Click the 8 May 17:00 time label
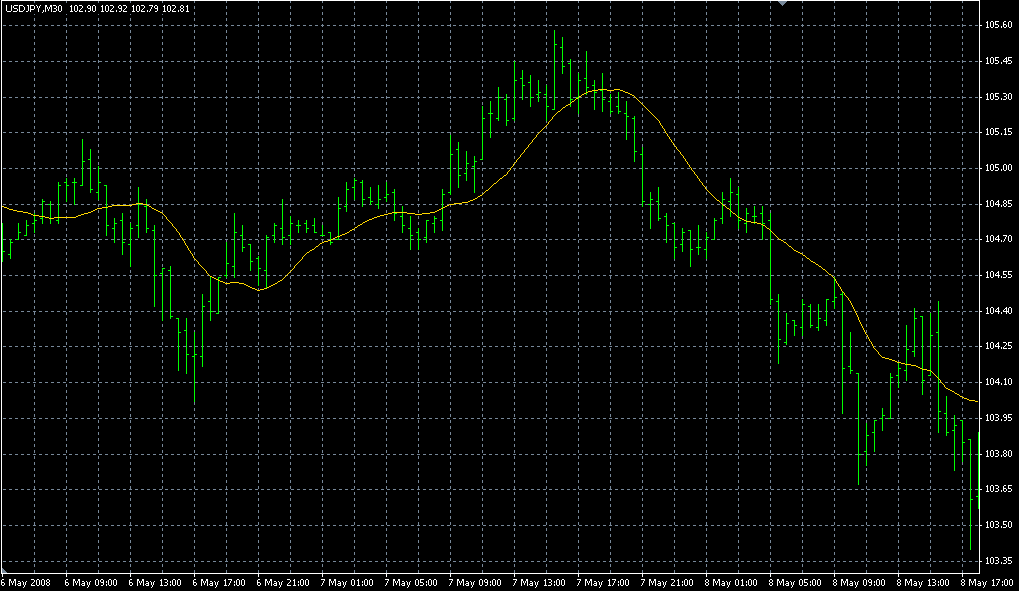1020x592 pixels. coord(986,582)
